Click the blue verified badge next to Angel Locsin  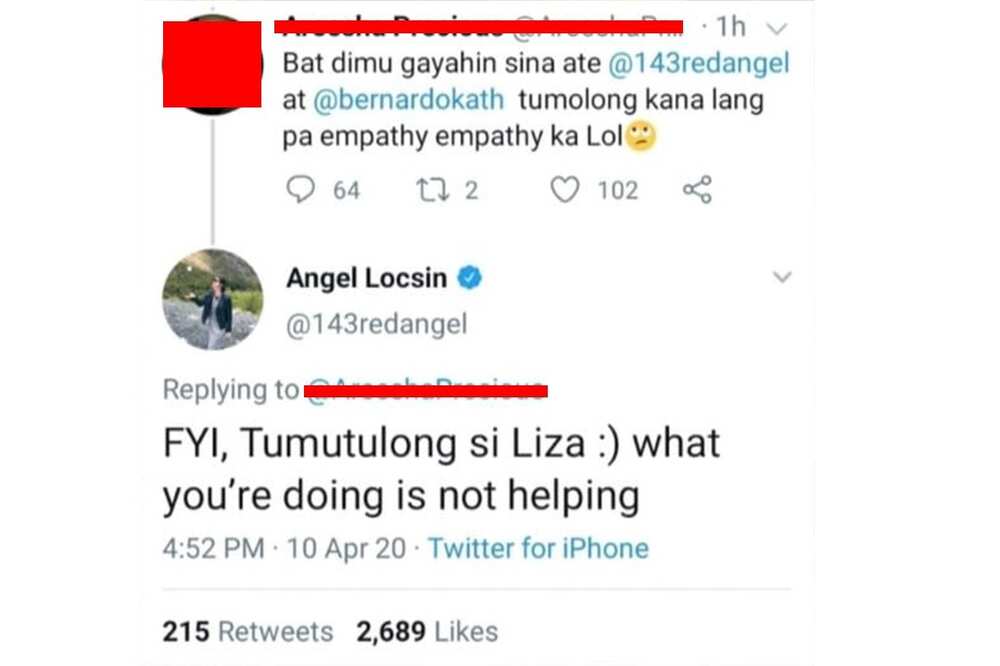point(470,278)
